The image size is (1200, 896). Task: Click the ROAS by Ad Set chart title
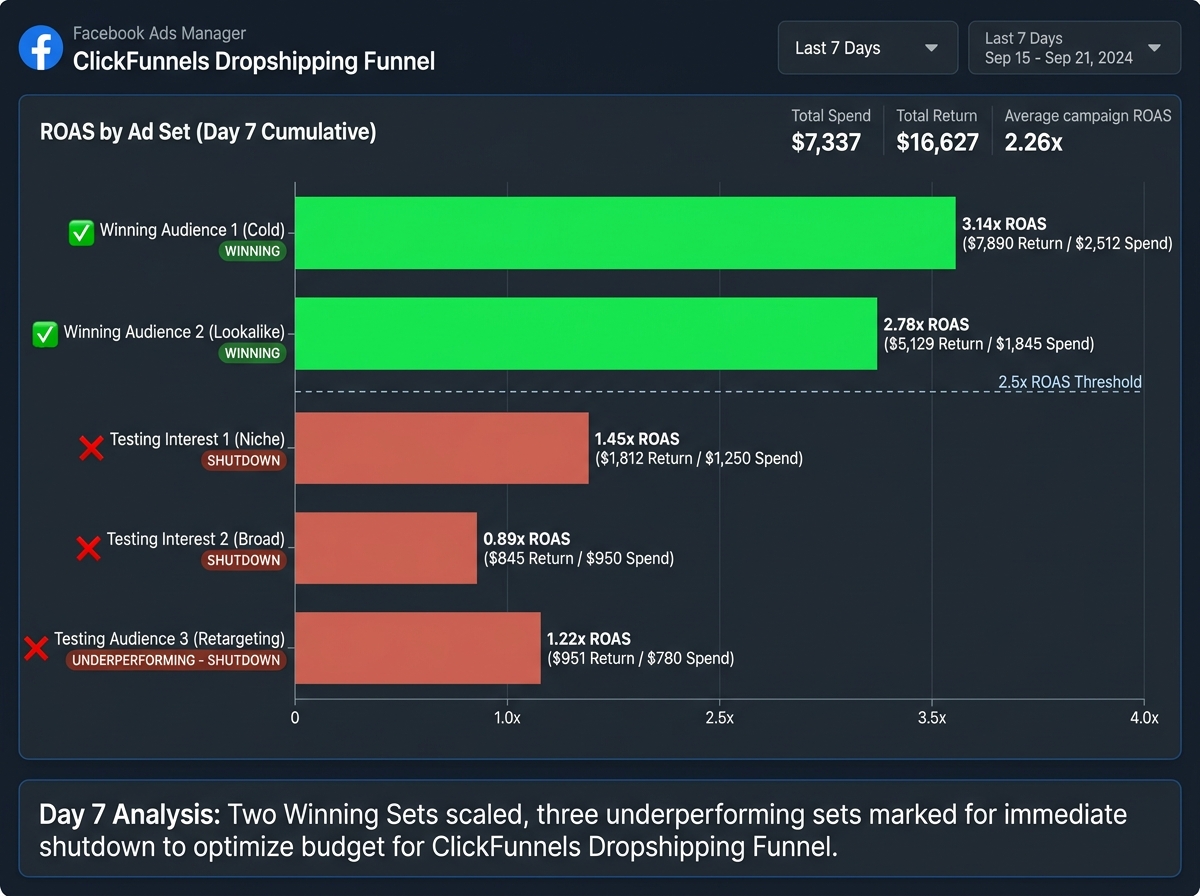(x=208, y=132)
